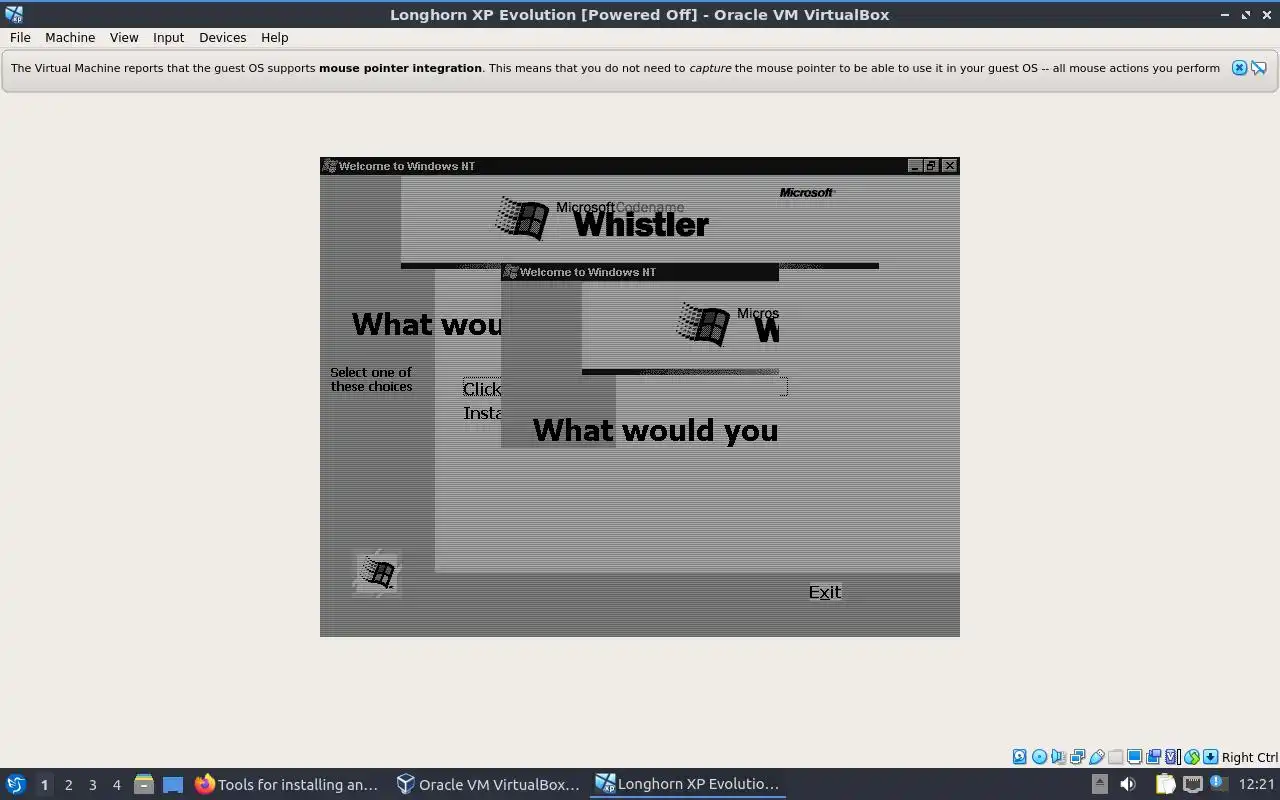Click mouse integration status icon

tap(1192, 757)
